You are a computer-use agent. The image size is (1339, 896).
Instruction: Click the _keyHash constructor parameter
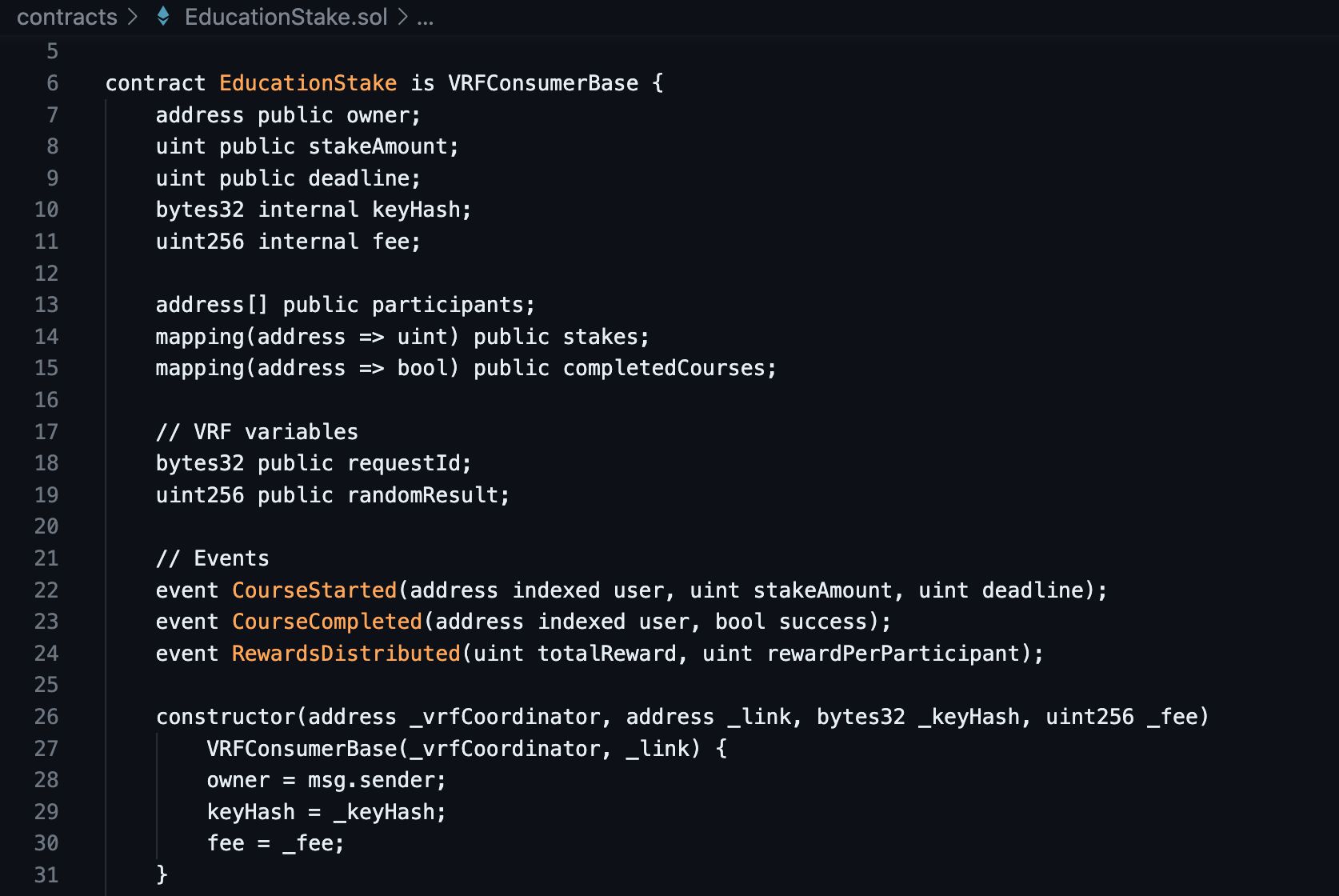(x=969, y=717)
